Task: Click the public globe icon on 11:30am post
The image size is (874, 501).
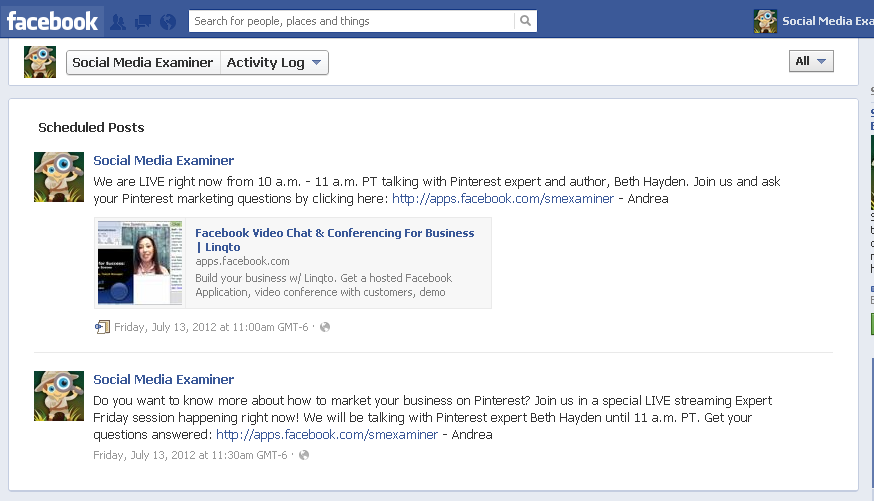Action: (x=304, y=455)
